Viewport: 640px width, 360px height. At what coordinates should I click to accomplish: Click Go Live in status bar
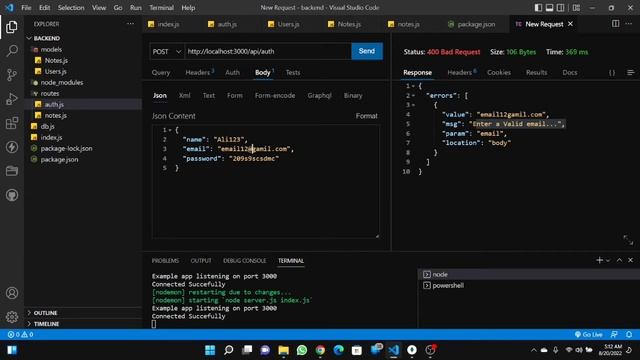[x=588, y=334]
